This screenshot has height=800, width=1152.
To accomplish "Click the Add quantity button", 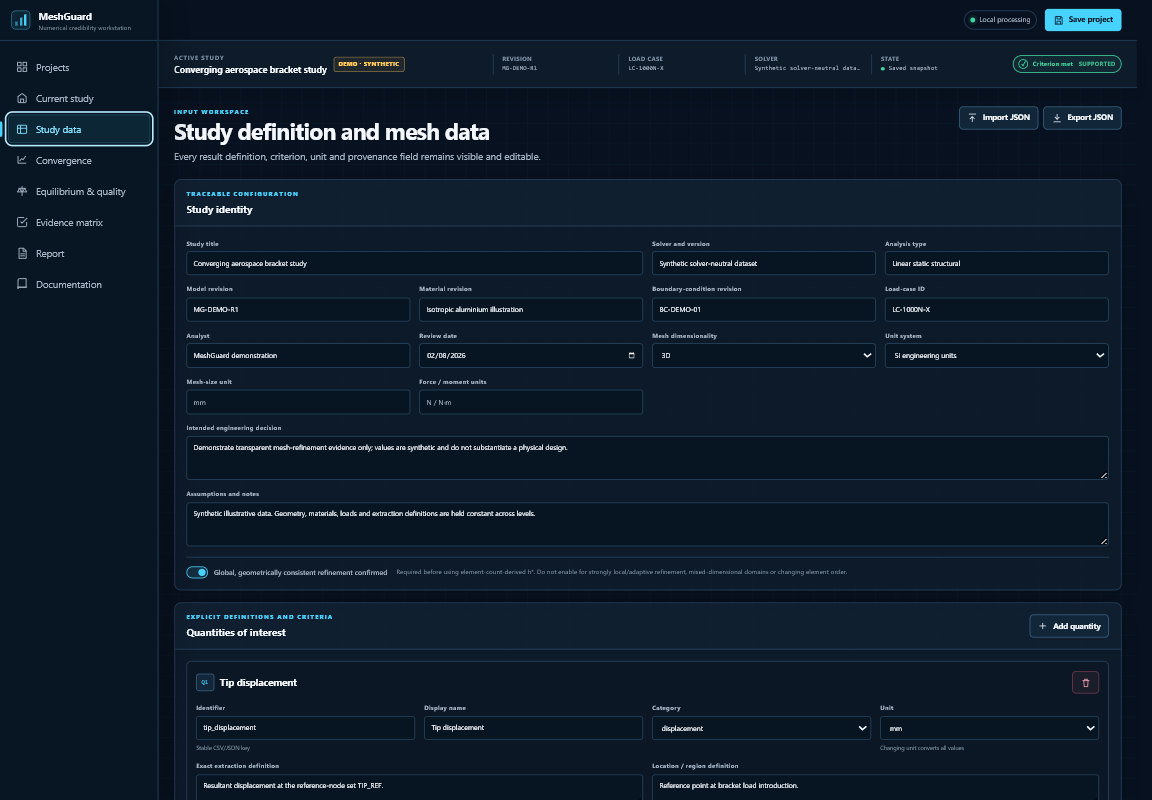I will pos(1069,626).
